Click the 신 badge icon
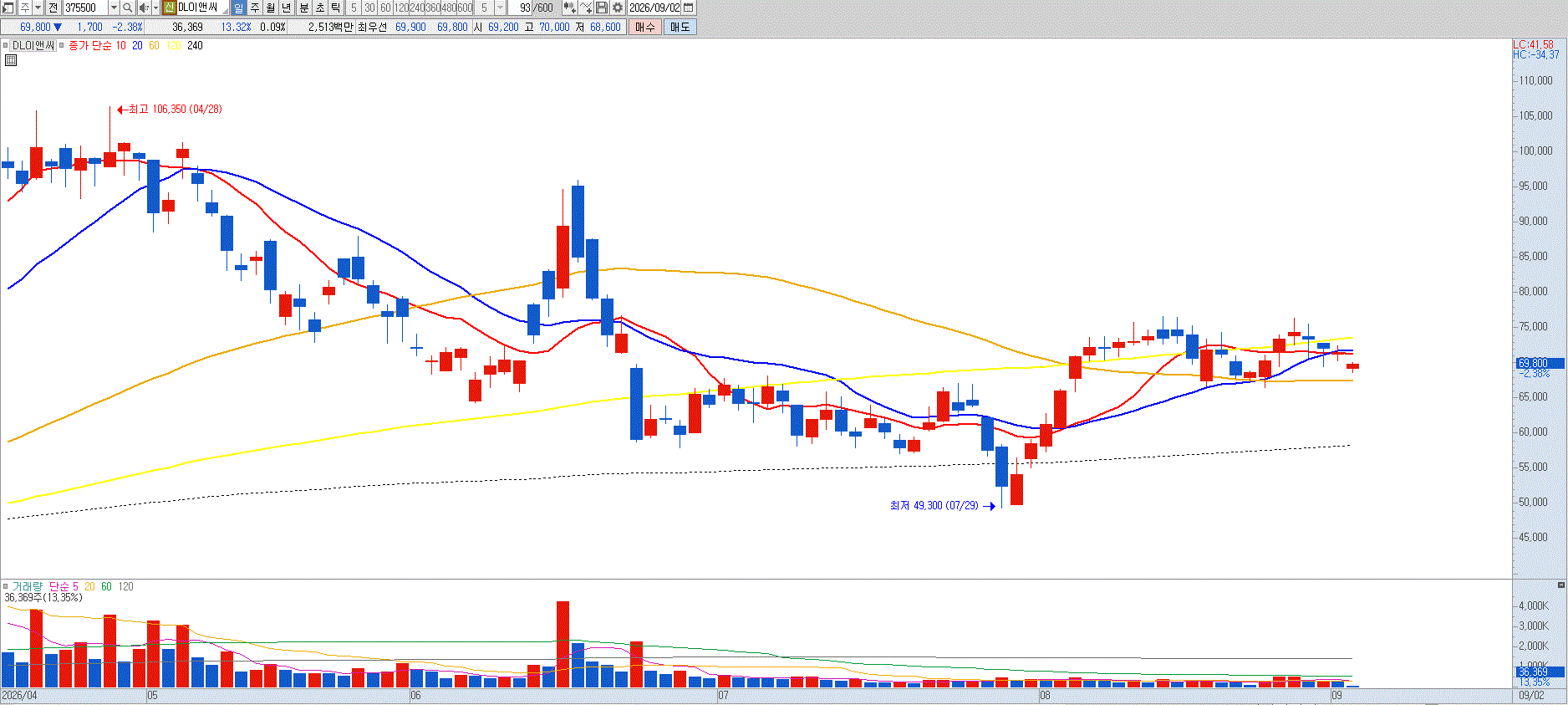The height and width of the screenshot is (705, 1568). [169, 8]
